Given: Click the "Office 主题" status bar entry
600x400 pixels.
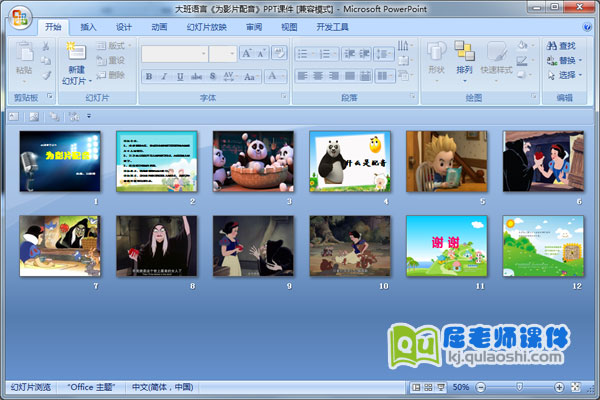Looking at the screenshot, I should point(91,387).
